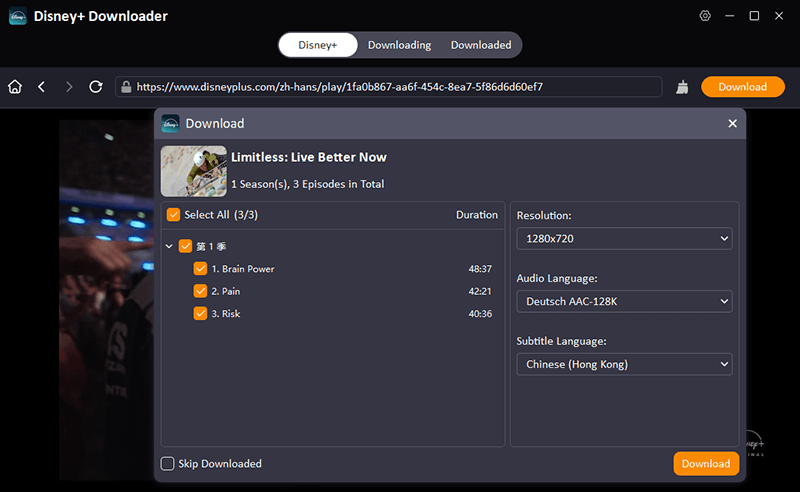Screen dimensions: 800x492
Task: Toggle the Select All checkbox
Action: [173, 215]
